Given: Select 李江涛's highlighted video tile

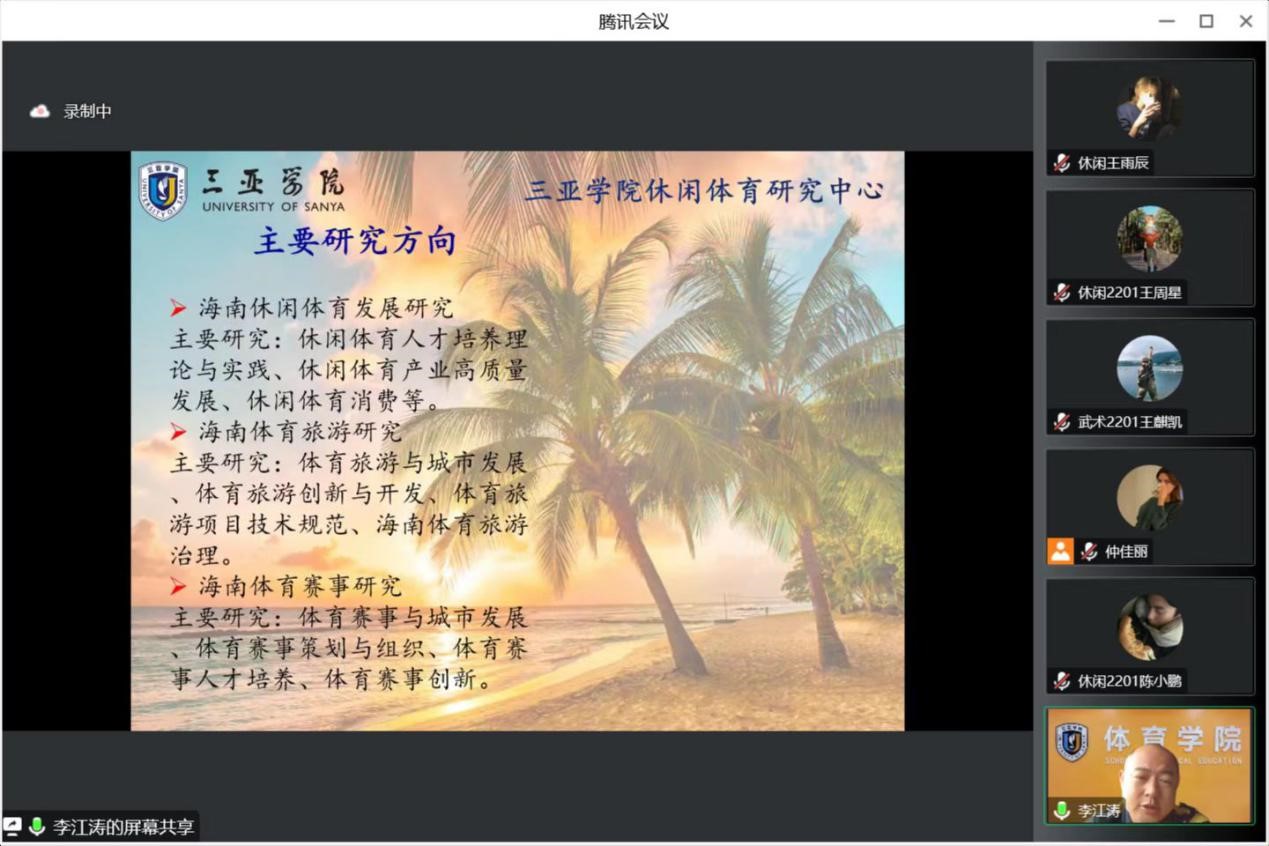Looking at the screenshot, I should coord(1149,765).
